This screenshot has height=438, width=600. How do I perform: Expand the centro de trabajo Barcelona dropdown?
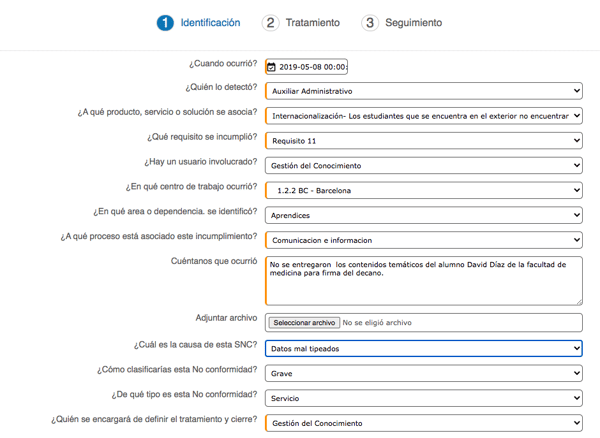[x=424, y=190]
